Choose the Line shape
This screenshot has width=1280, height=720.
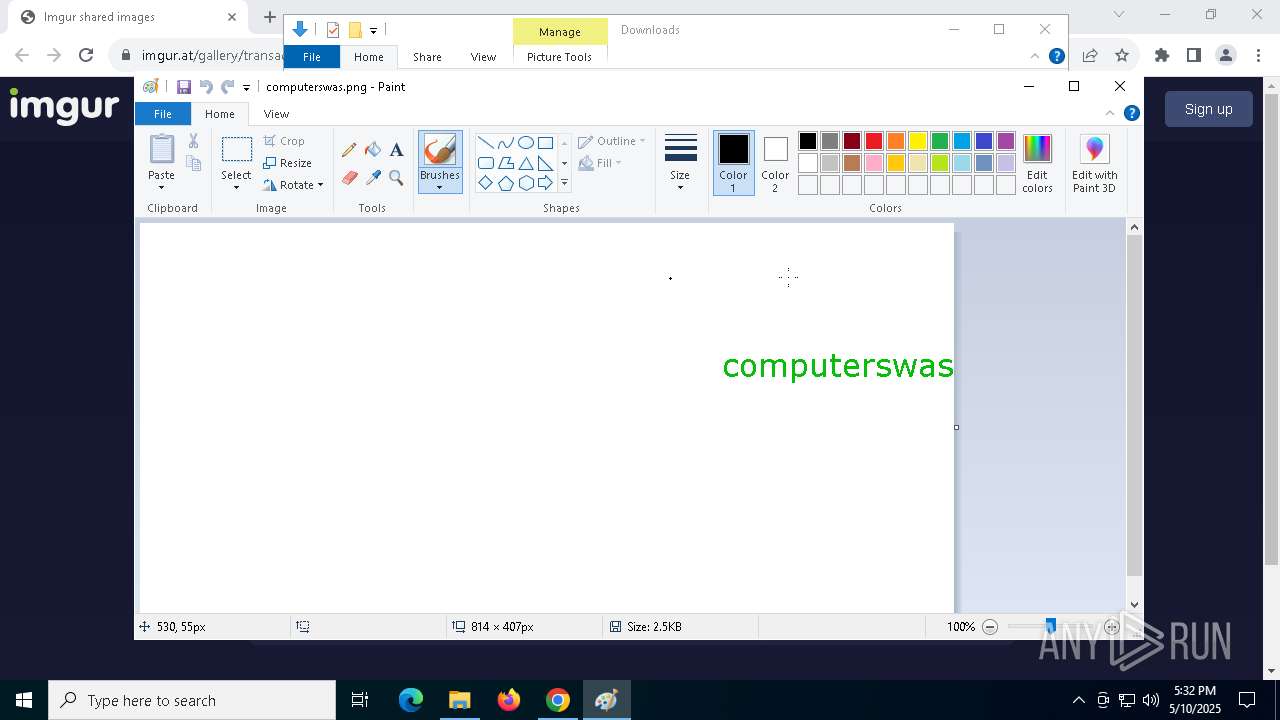click(x=485, y=142)
